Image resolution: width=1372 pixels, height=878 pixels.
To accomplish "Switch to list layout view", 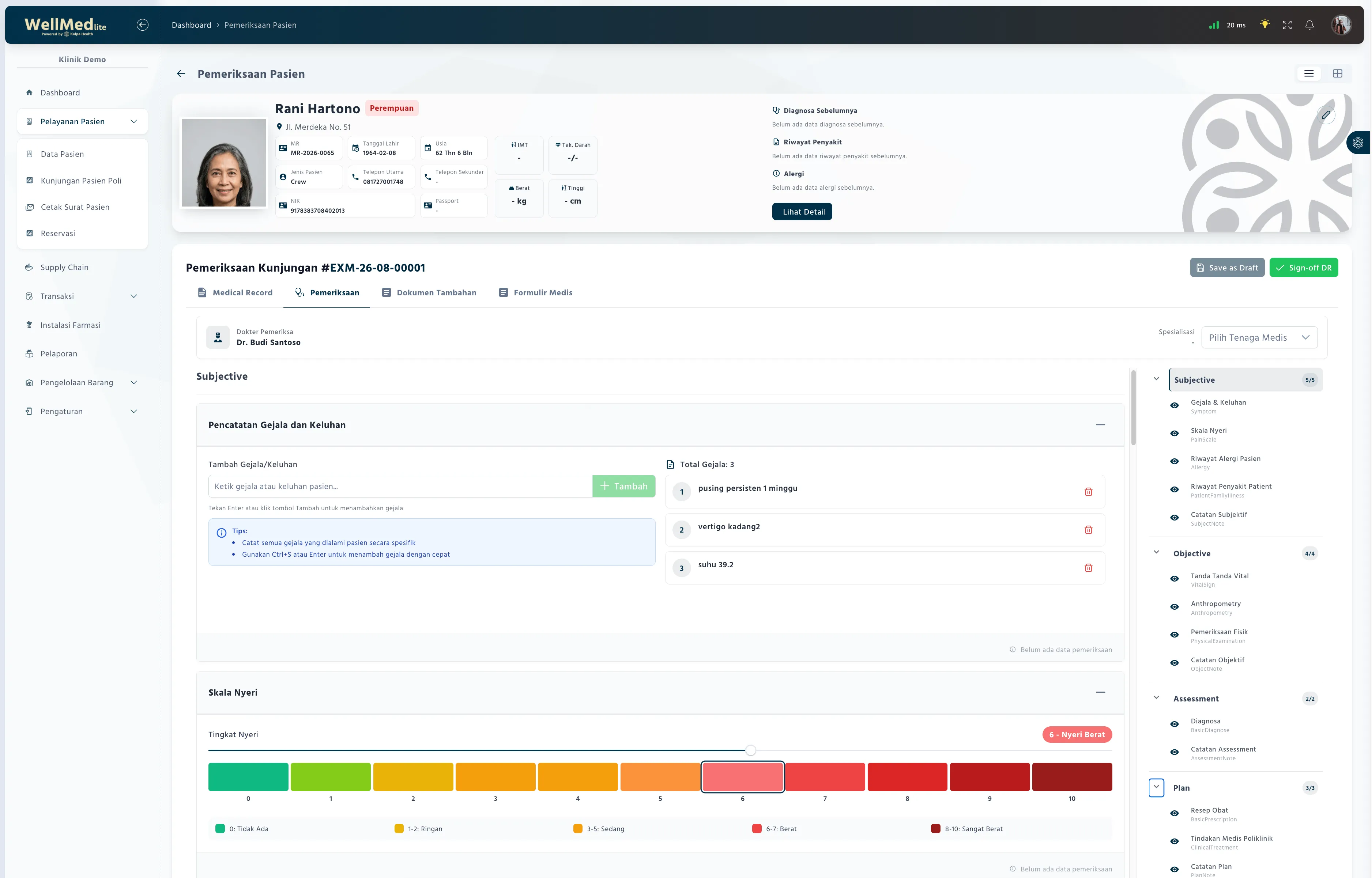I will (x=1309, y=73).
